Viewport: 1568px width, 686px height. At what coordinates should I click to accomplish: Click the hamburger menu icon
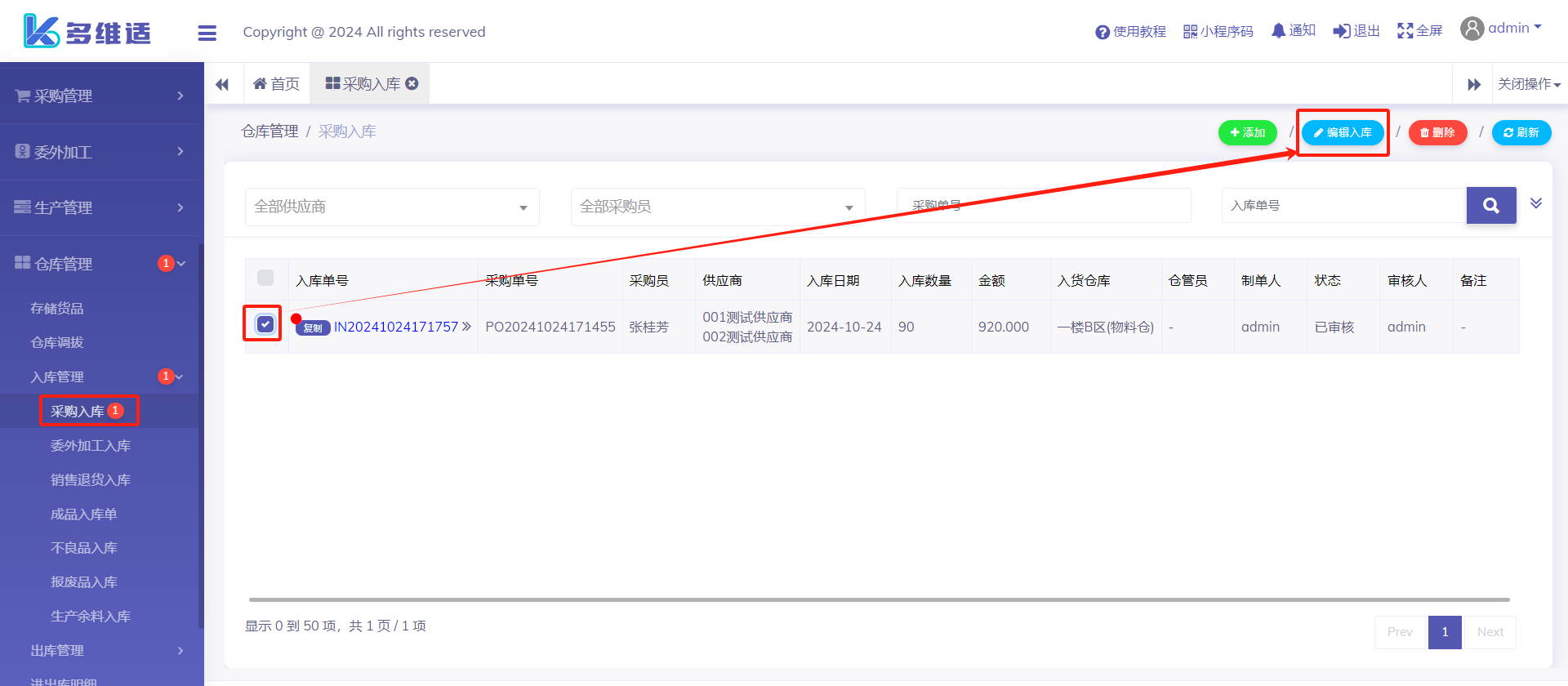[207, 33]
